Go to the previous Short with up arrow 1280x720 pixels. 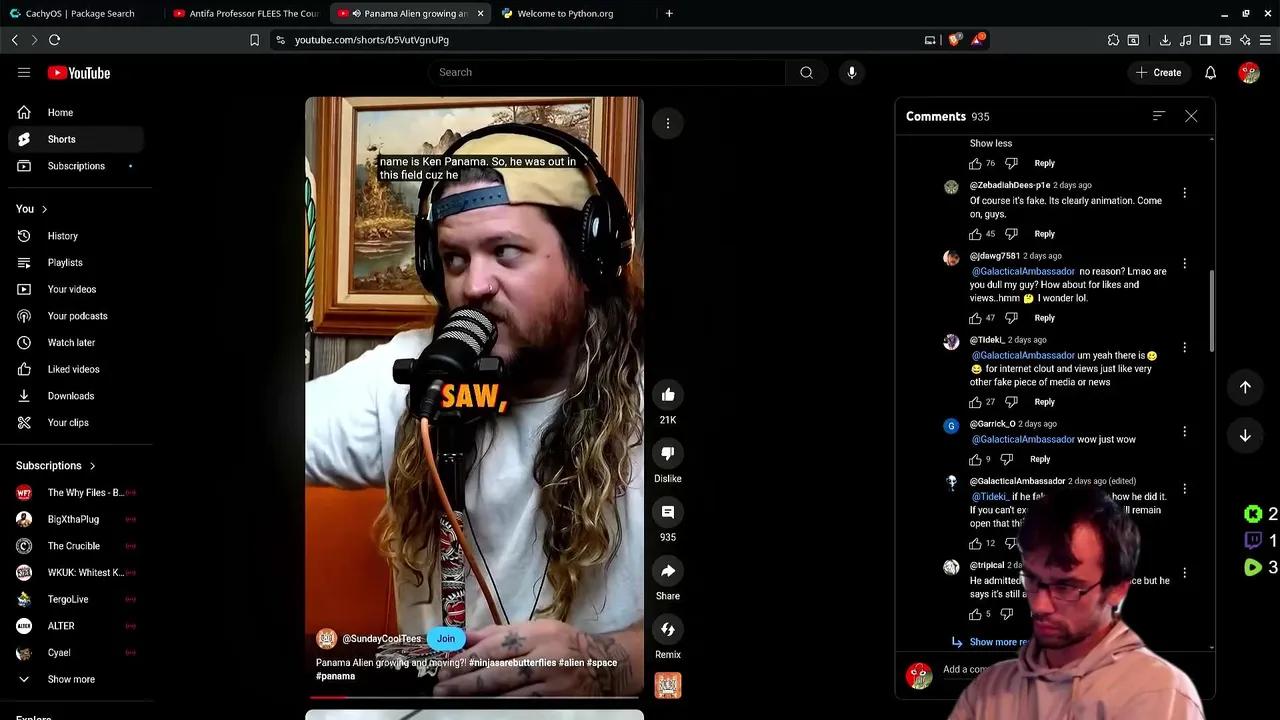pyautogui.click(x=1245, y=387)
